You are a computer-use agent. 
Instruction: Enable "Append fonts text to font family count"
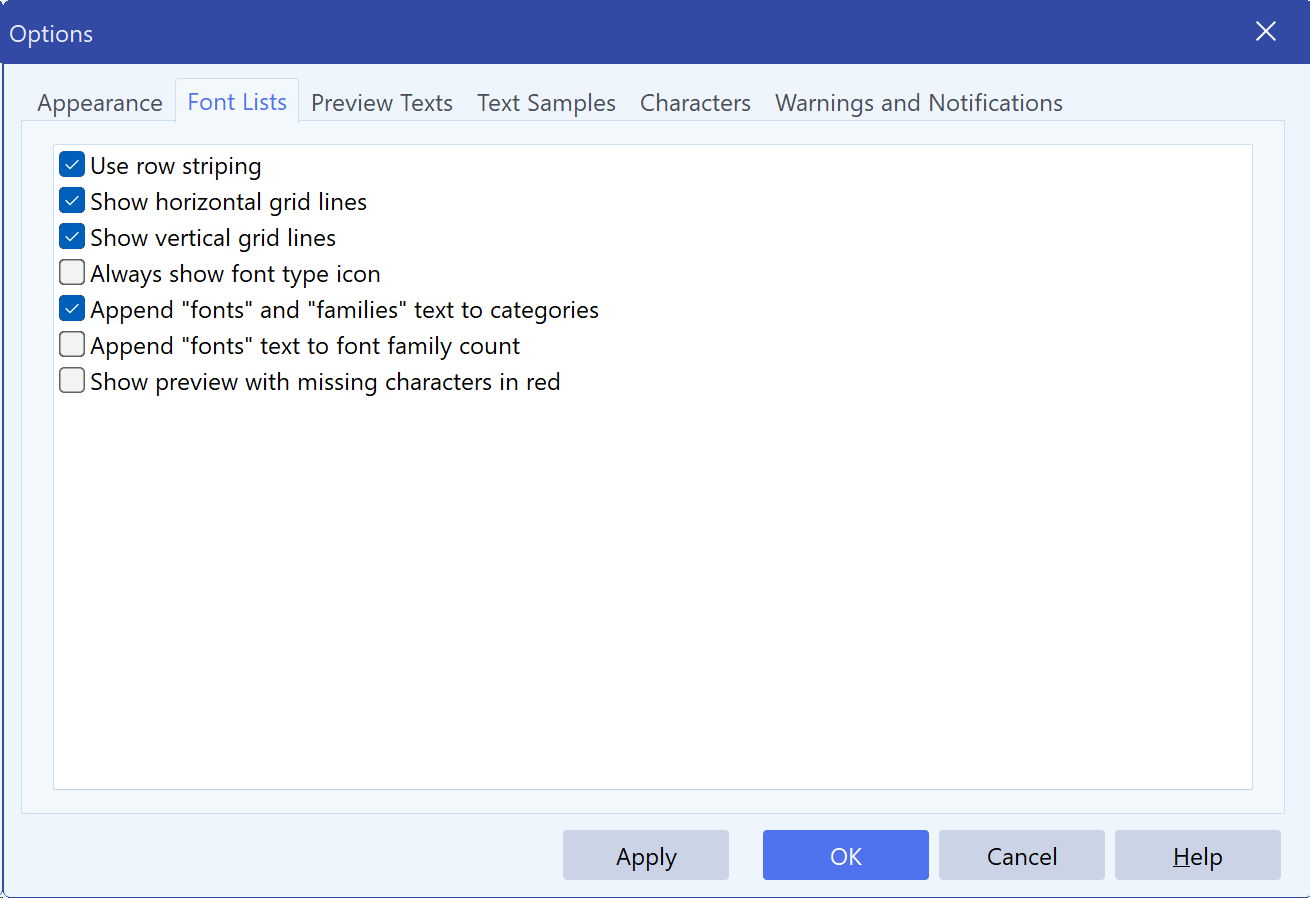tap(71, 344)
